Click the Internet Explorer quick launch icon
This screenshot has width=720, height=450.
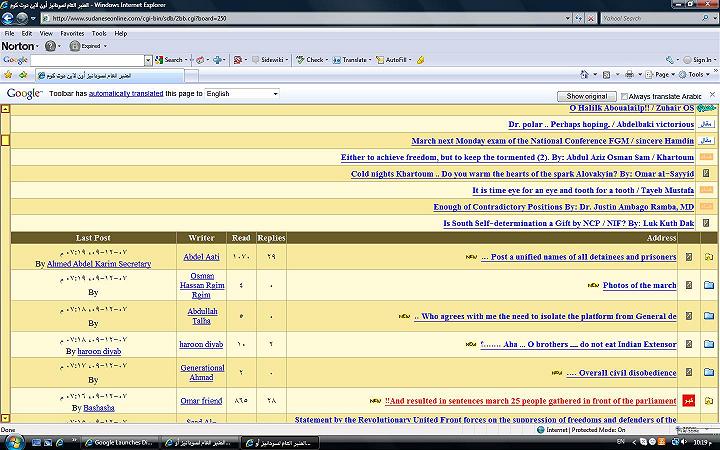pos(60,443)
